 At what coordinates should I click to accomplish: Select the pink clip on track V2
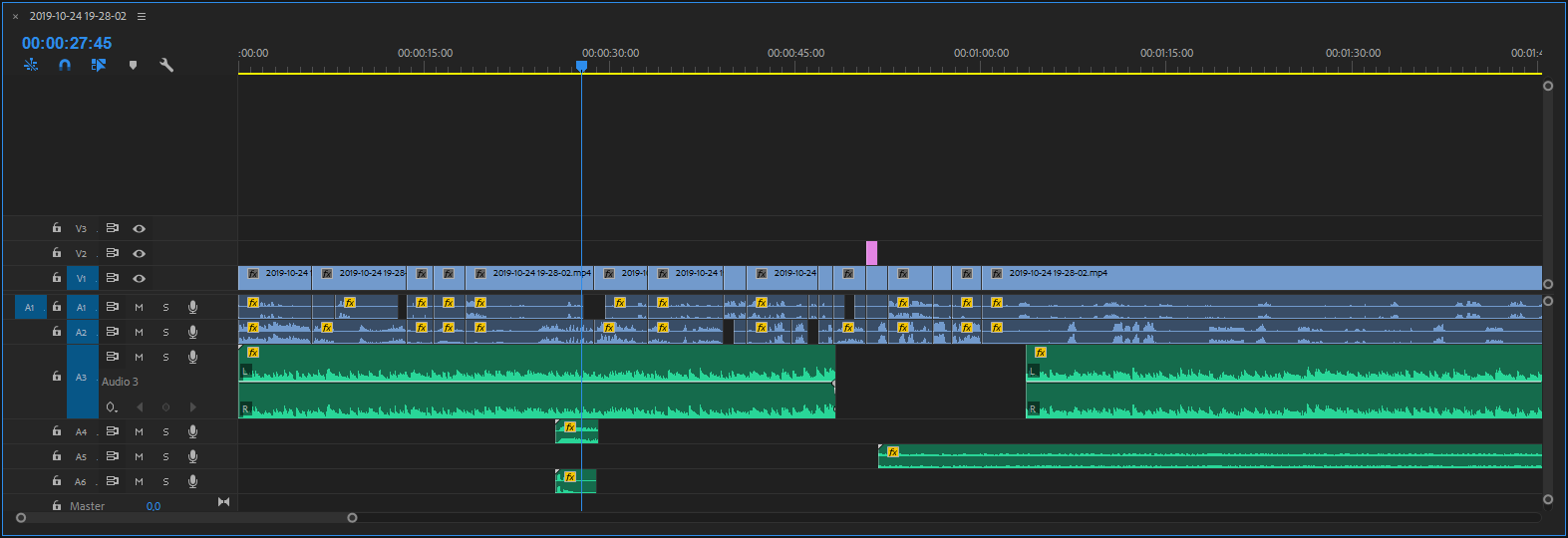click(871, 253)
